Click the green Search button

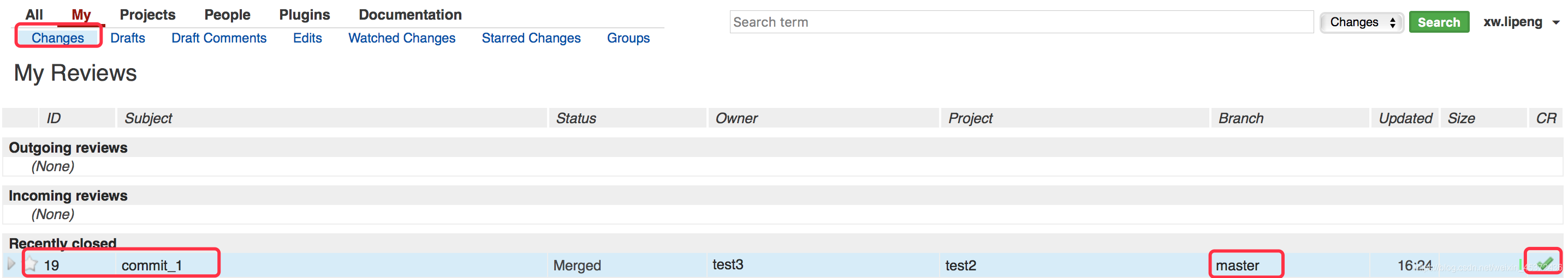tap(1439, 22)
